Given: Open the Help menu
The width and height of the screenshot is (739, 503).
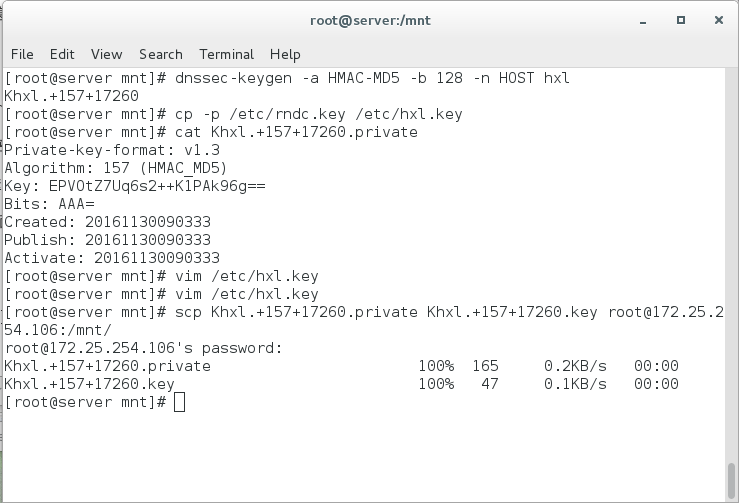Looking at the screenshot, I should [285, 54].
